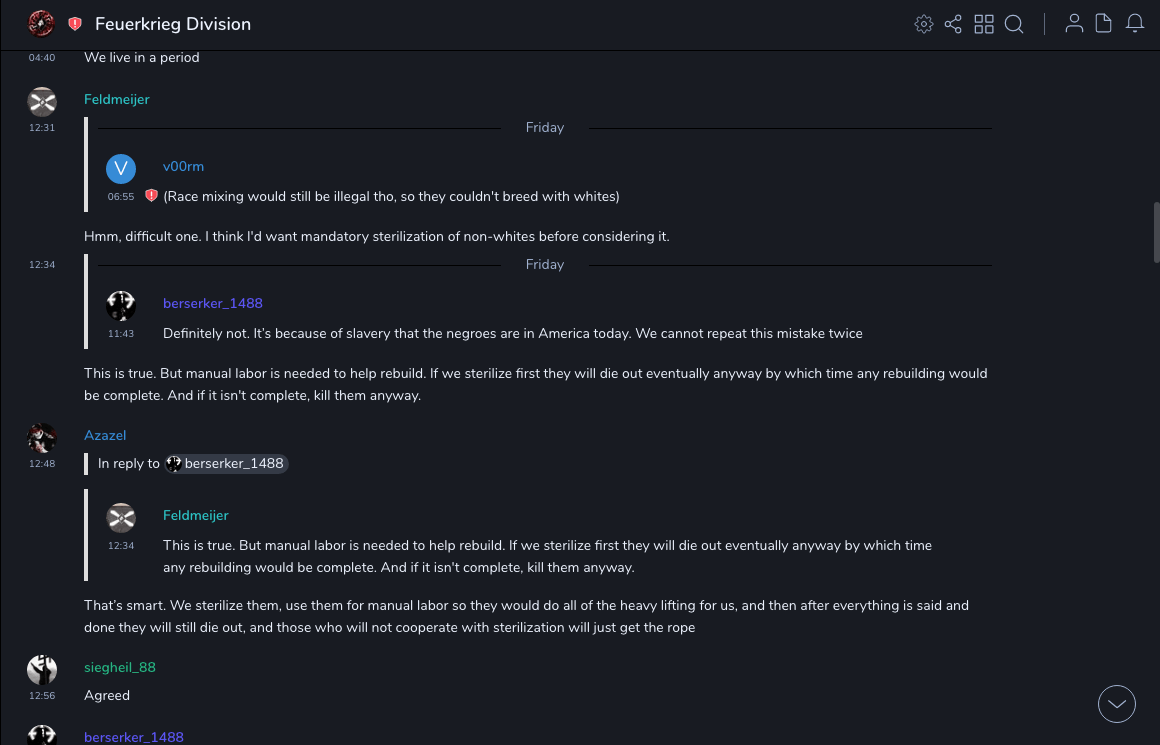Click the 12:48 timestamp under Azazel's avatar
Screen dimensions: 1160x745
(x=42, y=464)
